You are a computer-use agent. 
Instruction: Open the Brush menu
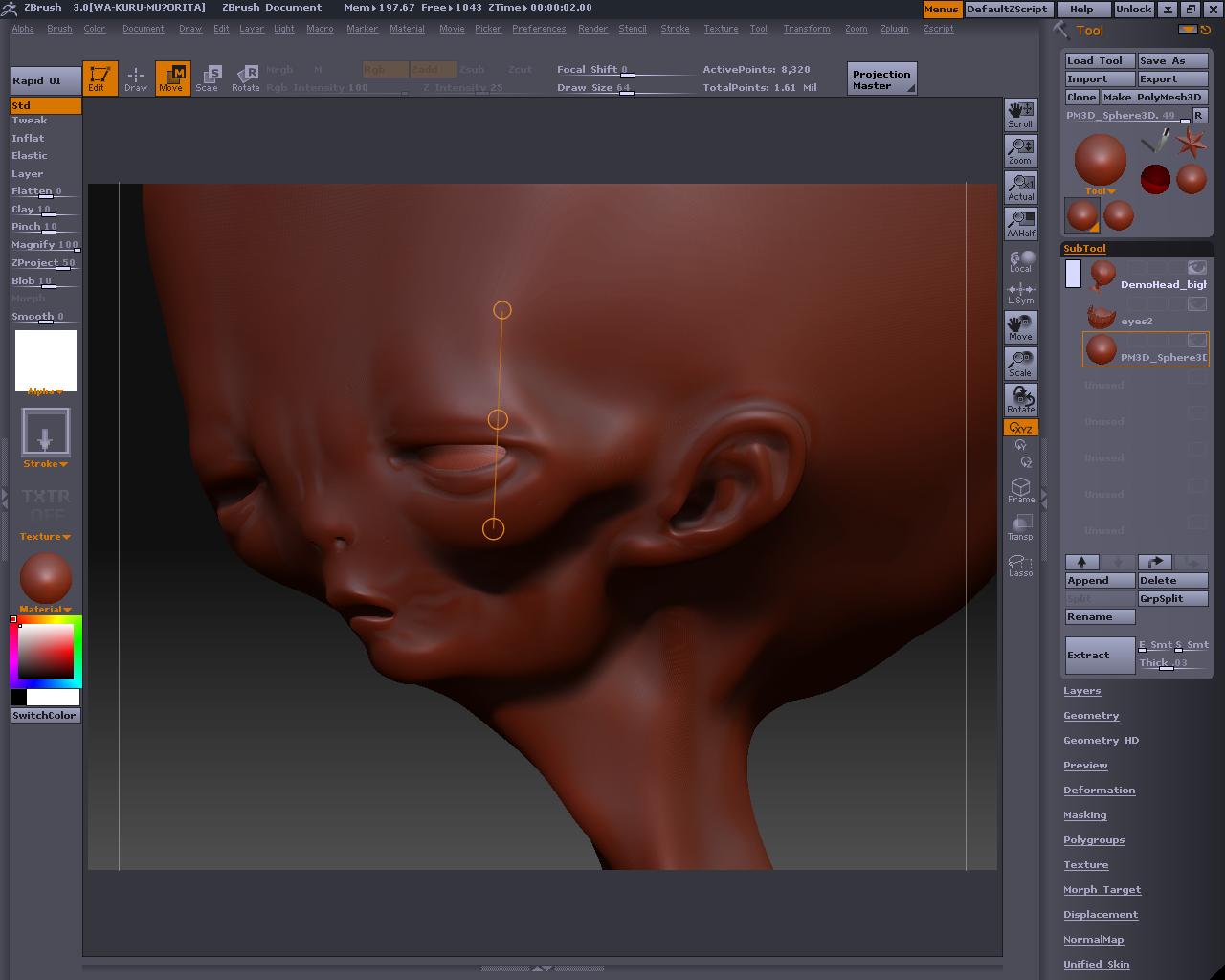pyautogui.click(x=59, y=29)
